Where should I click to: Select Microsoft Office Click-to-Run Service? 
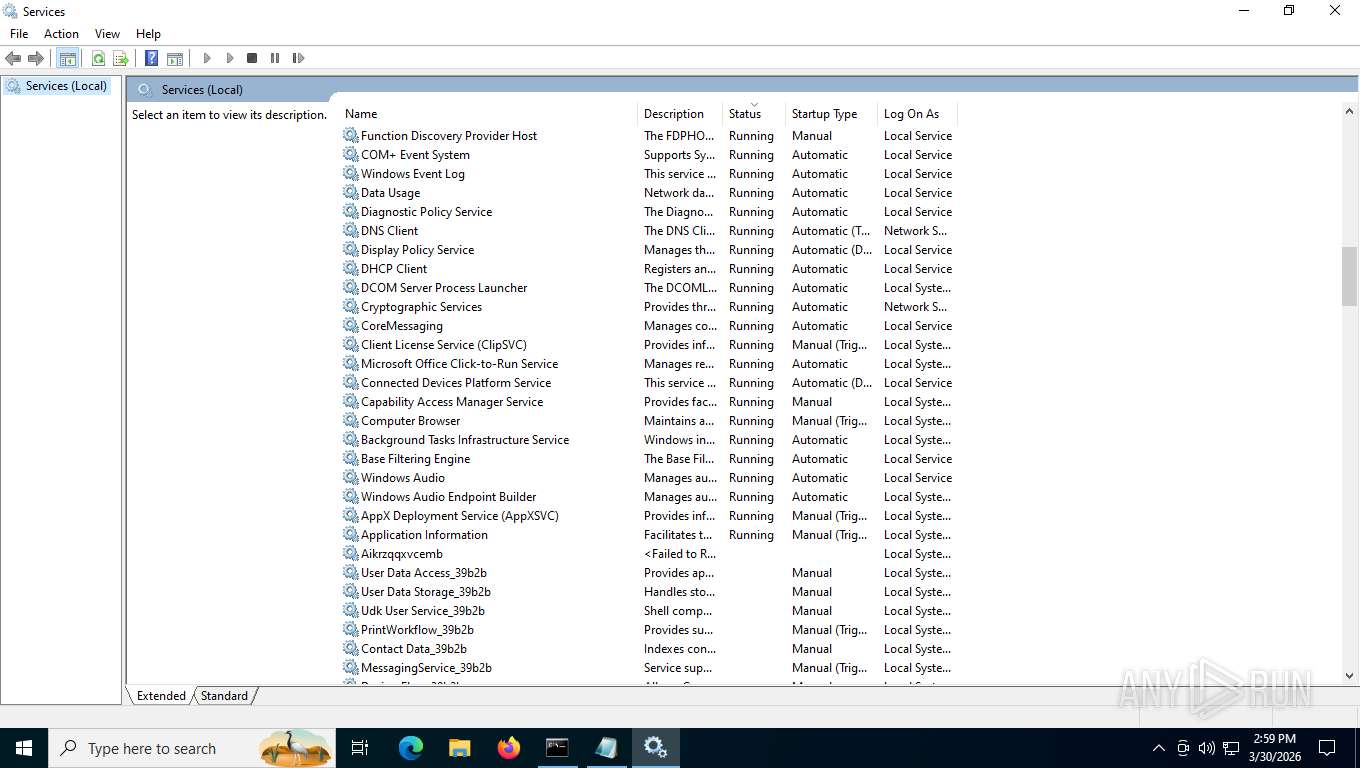click(x=648, y=364)
